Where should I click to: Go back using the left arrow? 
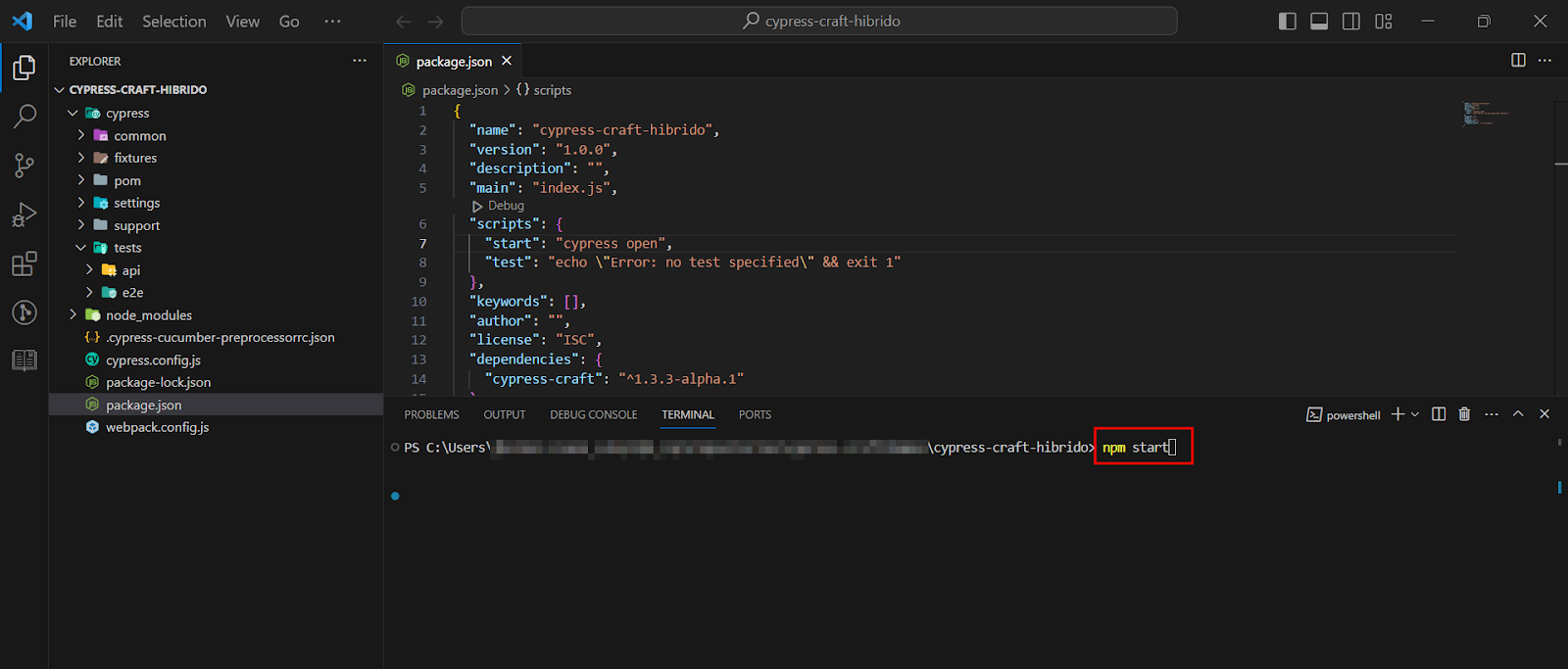point(403,22)
